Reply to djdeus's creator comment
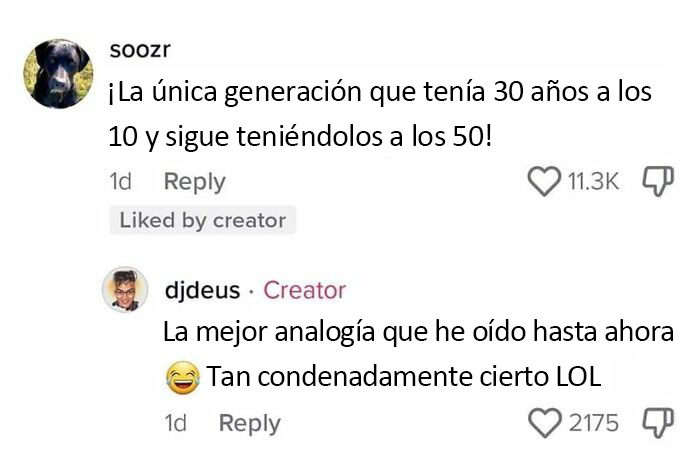700x462 pixels. (x=249, y=423)
